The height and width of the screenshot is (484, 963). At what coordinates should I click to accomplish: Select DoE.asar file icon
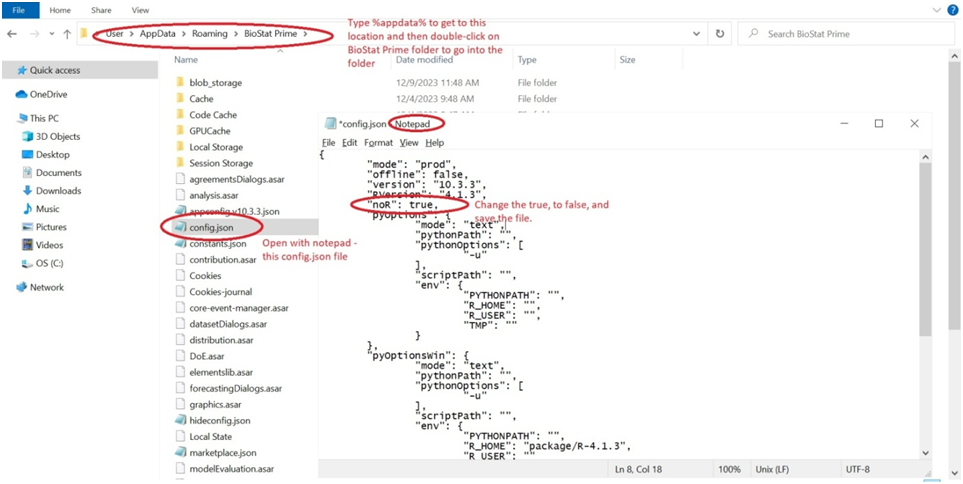[180, 356]
